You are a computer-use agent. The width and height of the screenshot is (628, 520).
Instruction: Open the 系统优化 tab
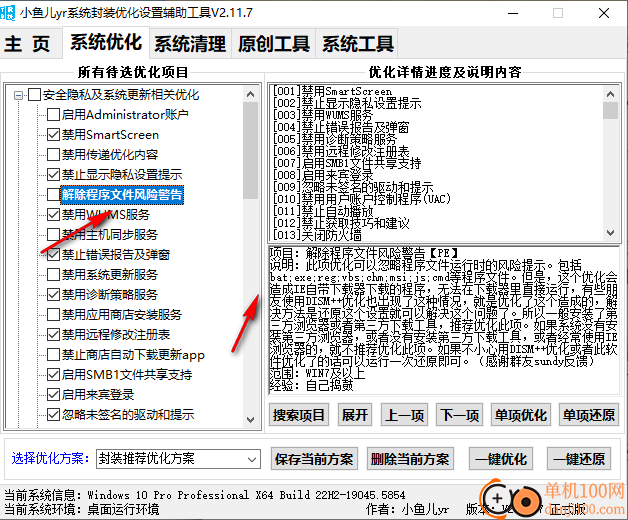106,42
